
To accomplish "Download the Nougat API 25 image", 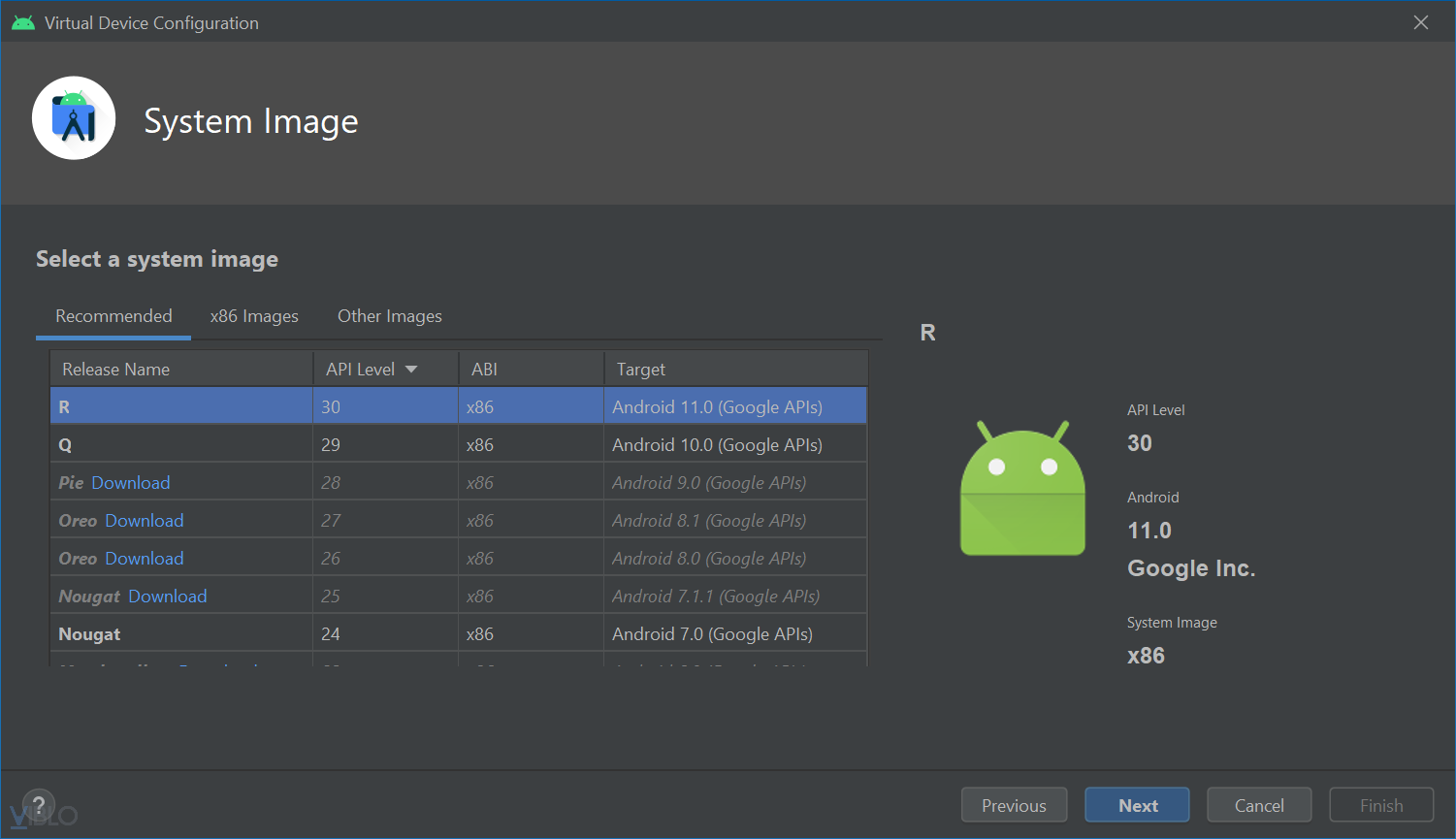I will pyautogui.click(x=167, y=597).
